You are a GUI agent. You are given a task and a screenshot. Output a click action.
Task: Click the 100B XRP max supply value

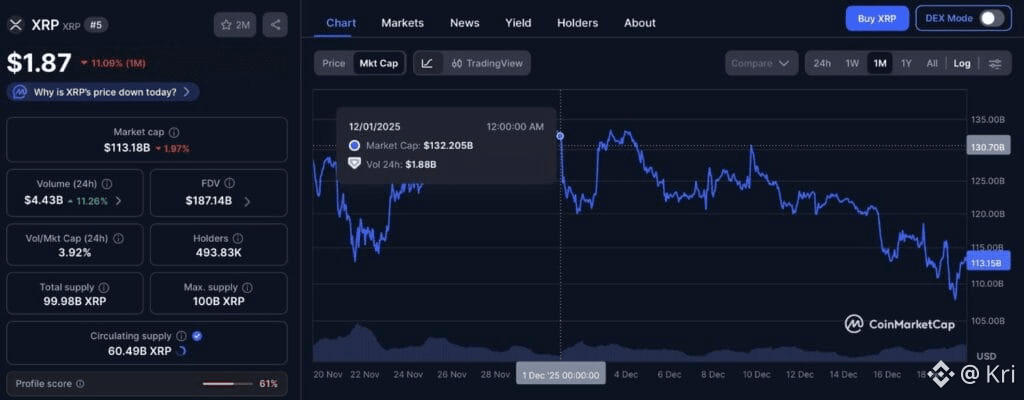pyautogui.click(x=219, y=301)
